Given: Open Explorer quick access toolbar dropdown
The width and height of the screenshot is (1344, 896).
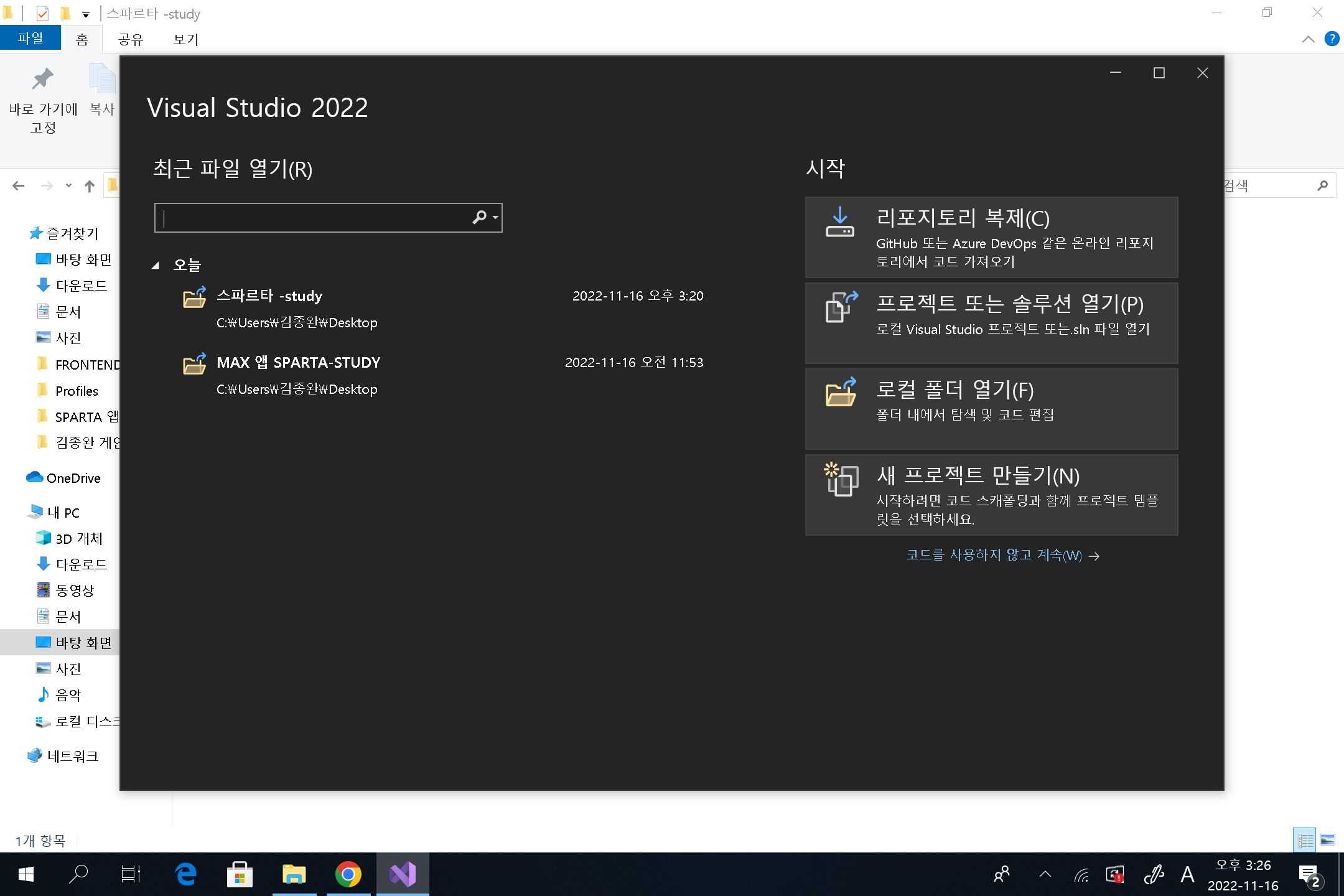Looking at the screenshot, I should [x=86, y=14].
